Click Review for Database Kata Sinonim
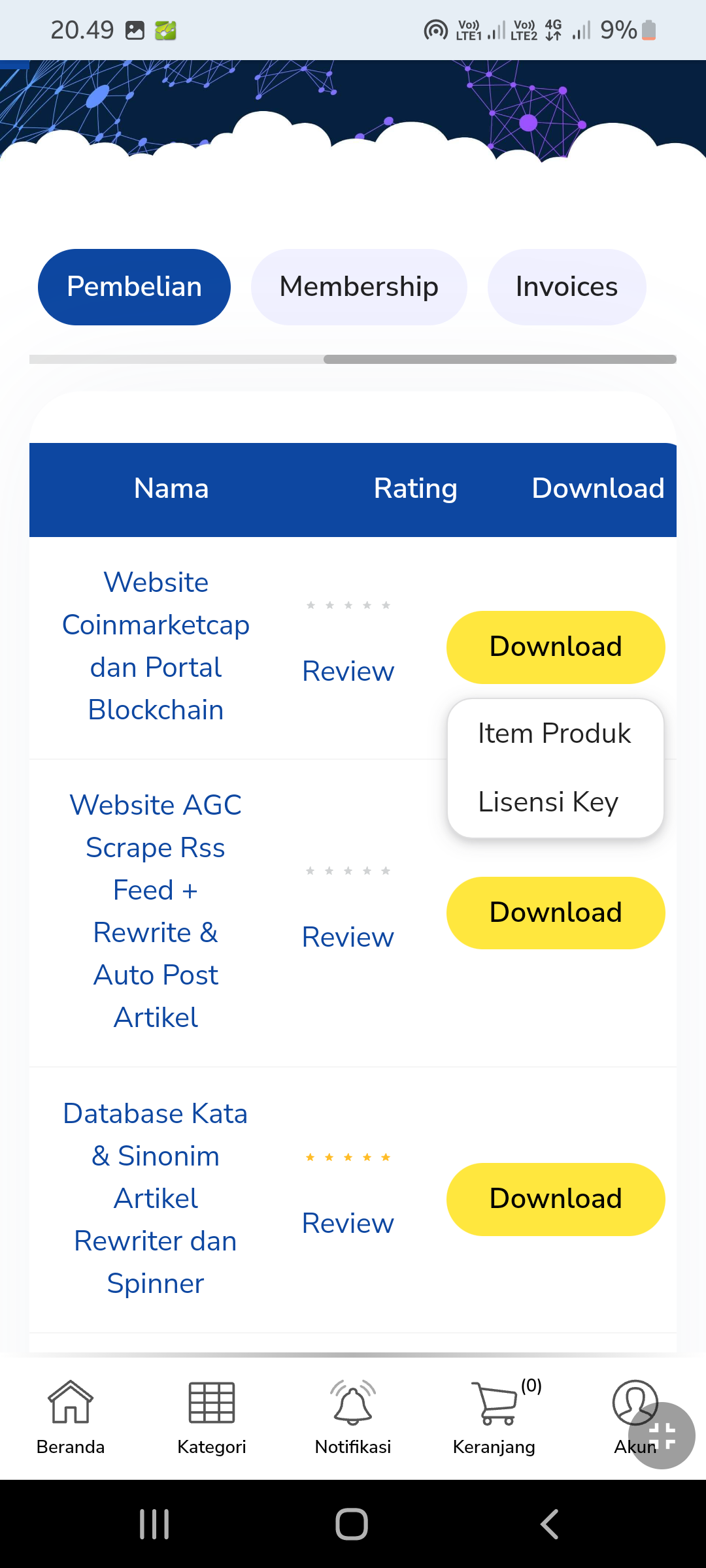Viewport: 706px width, 1568px height. tap(348, 1224)
